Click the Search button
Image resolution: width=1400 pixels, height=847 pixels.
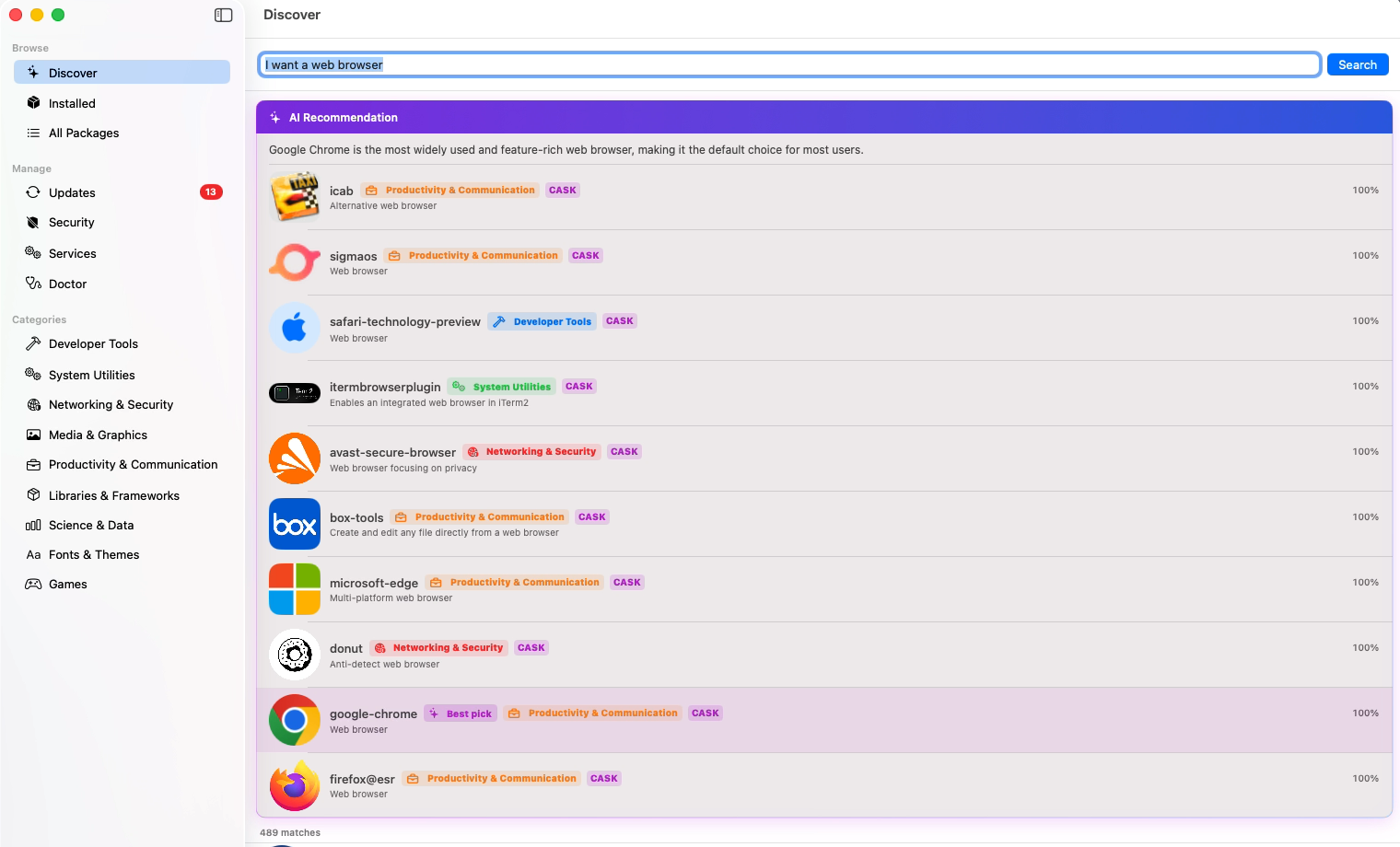1358,64
